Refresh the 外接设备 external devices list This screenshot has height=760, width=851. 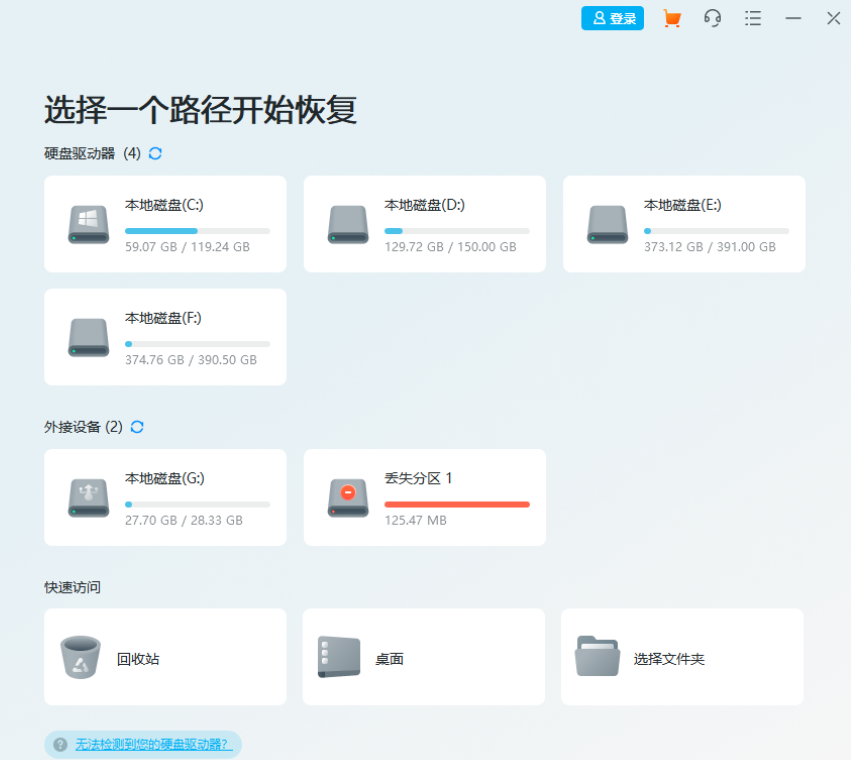coord(137,427)
